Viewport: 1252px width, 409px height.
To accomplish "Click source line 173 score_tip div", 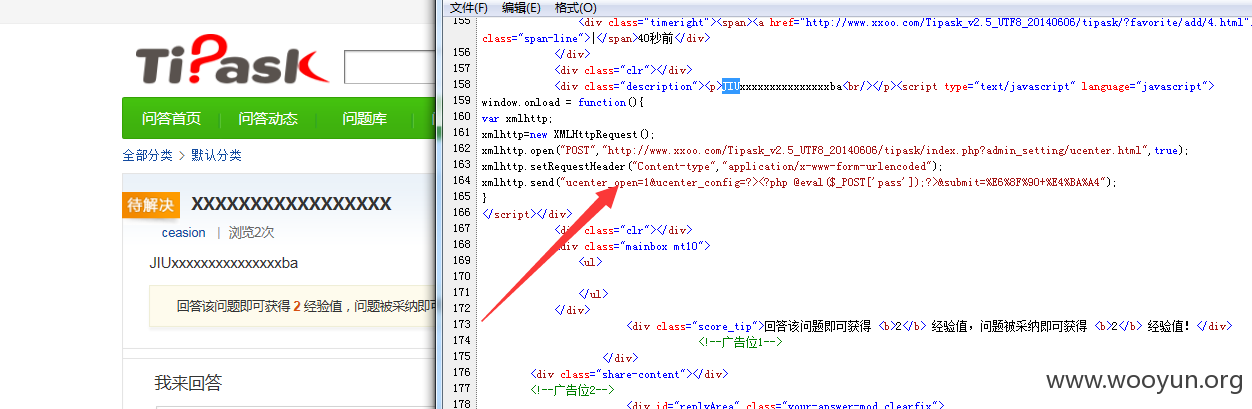I will tap(929, 326).
